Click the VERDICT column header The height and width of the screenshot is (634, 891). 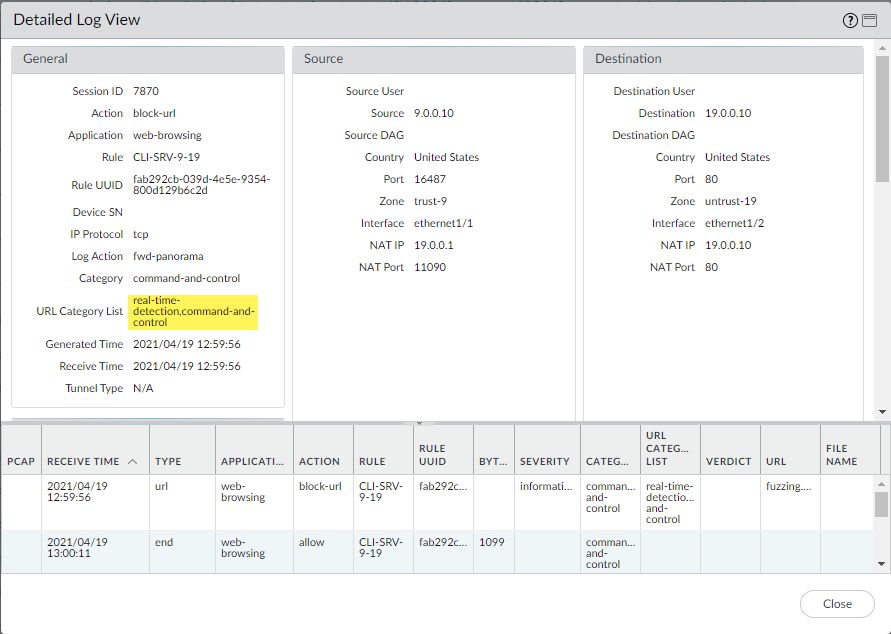coord(729,461)
